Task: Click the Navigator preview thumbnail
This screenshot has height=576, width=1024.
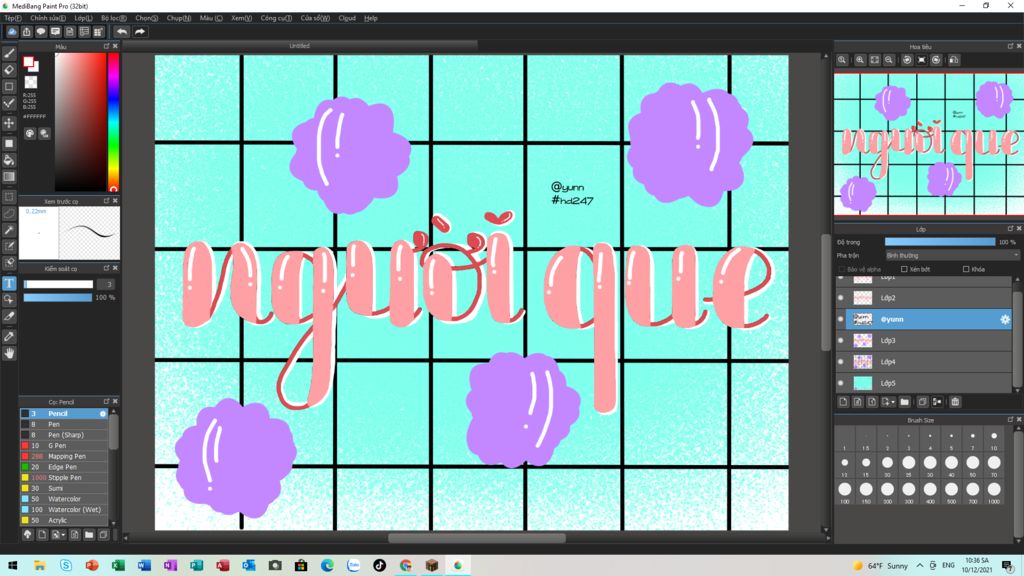Action: (x=929, y=144)
